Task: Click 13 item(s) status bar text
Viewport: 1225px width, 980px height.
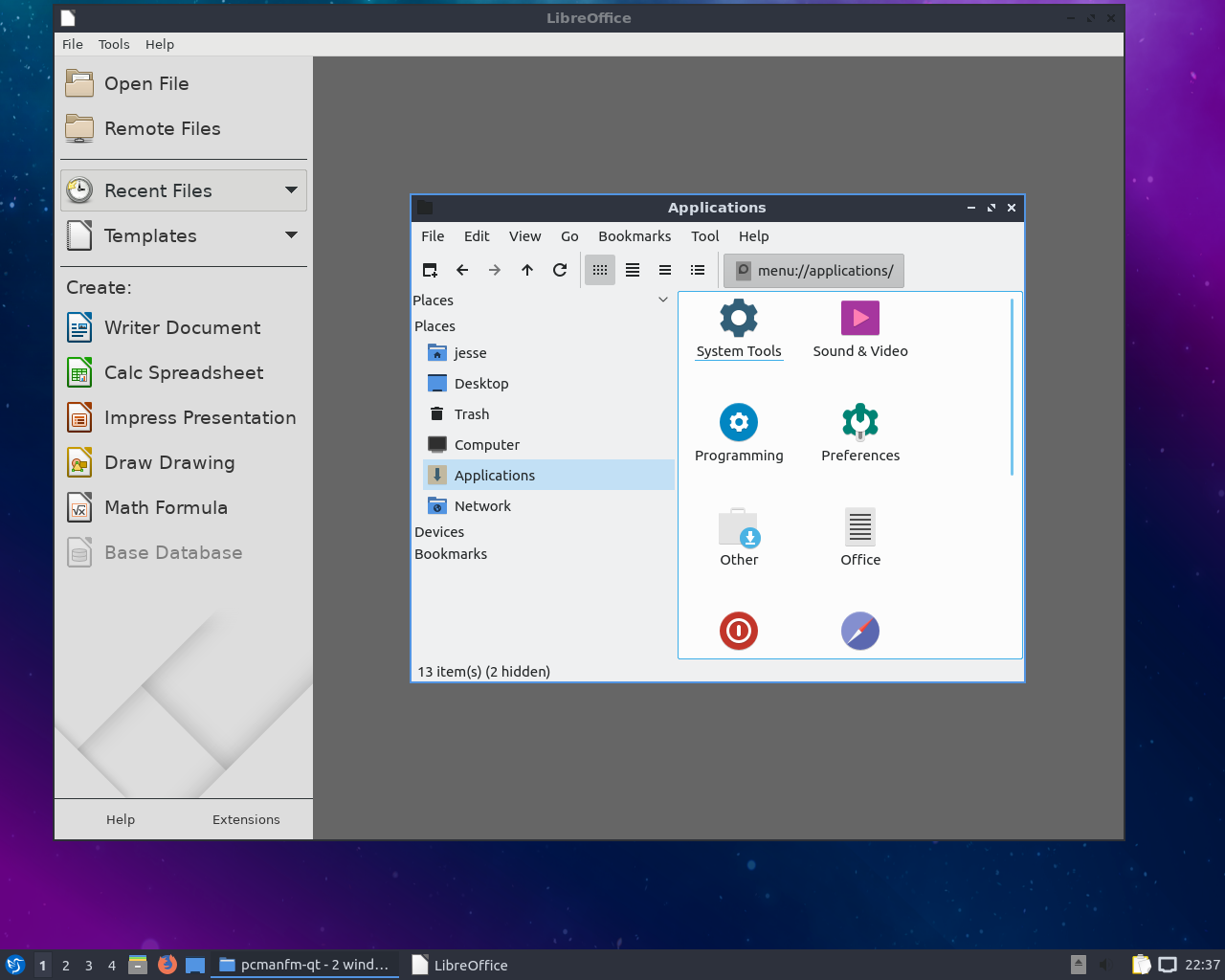Action: click(484, 672)
